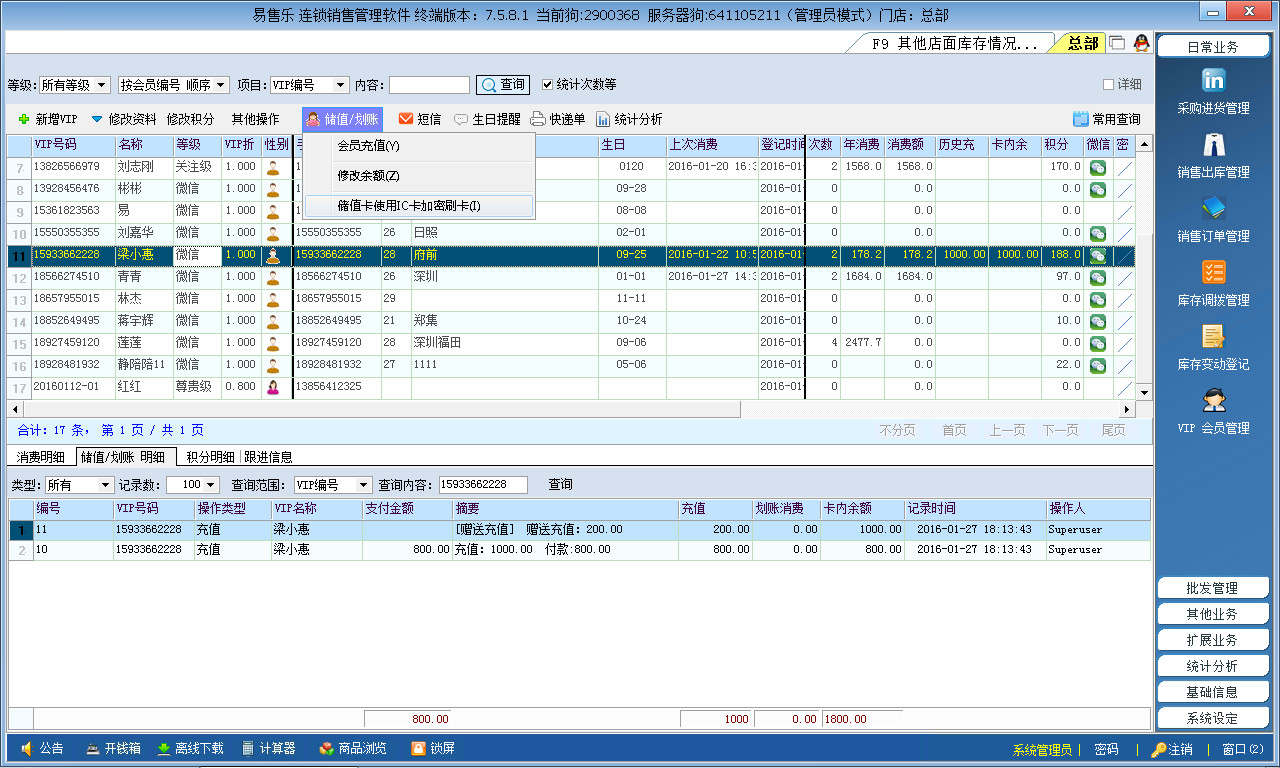Open VIP 会员管理 icon
This screenshot has width=1280, height=768.
pos(1213,401)
